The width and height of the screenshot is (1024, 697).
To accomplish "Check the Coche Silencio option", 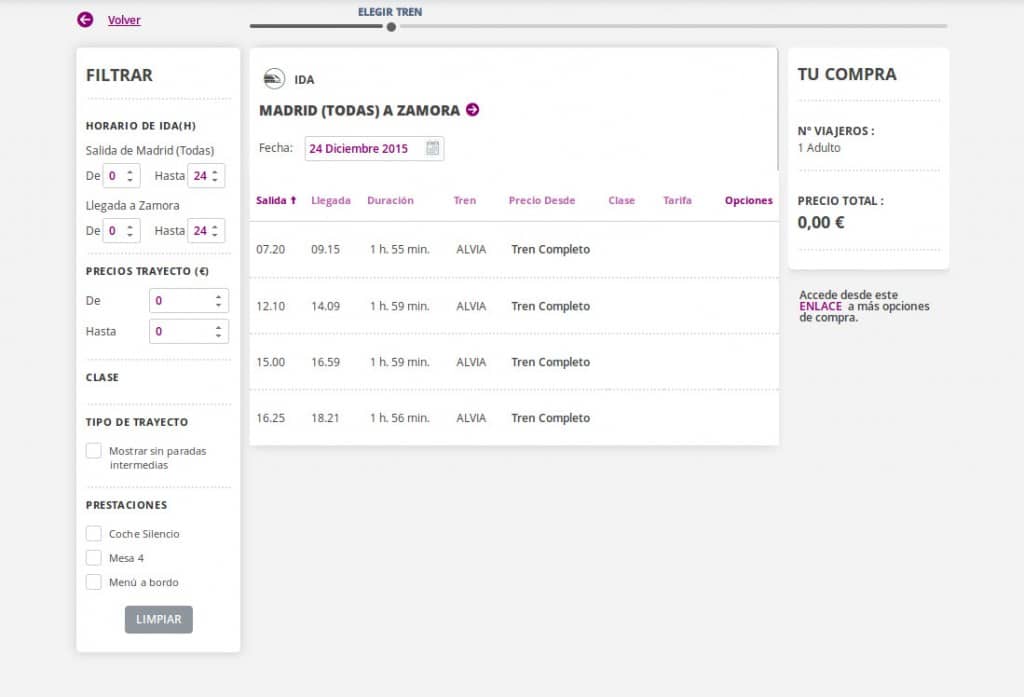I will (94, 533).
